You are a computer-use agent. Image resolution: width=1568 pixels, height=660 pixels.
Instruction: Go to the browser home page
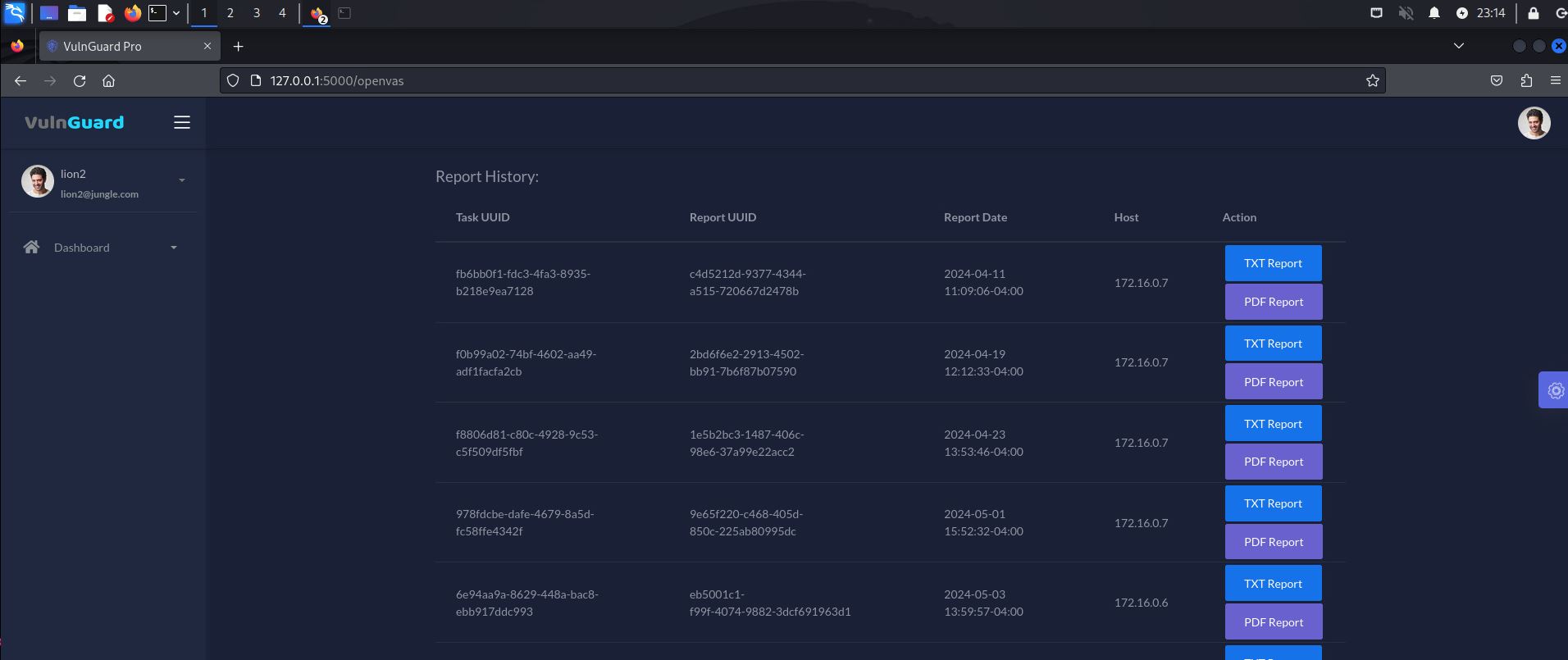[108, 80]
